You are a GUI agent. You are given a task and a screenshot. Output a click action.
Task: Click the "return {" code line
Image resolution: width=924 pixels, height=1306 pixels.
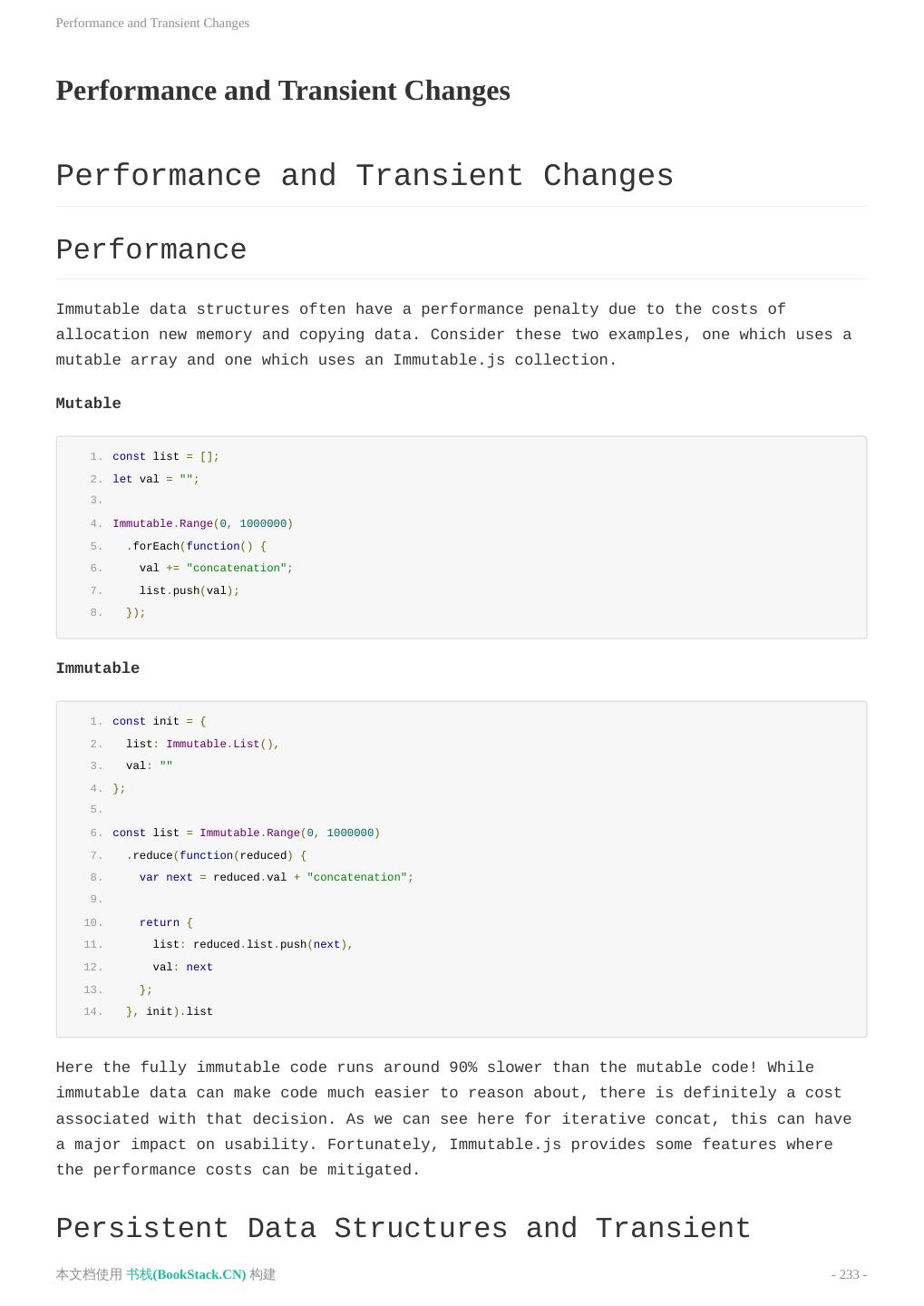(x=166, y=922)
